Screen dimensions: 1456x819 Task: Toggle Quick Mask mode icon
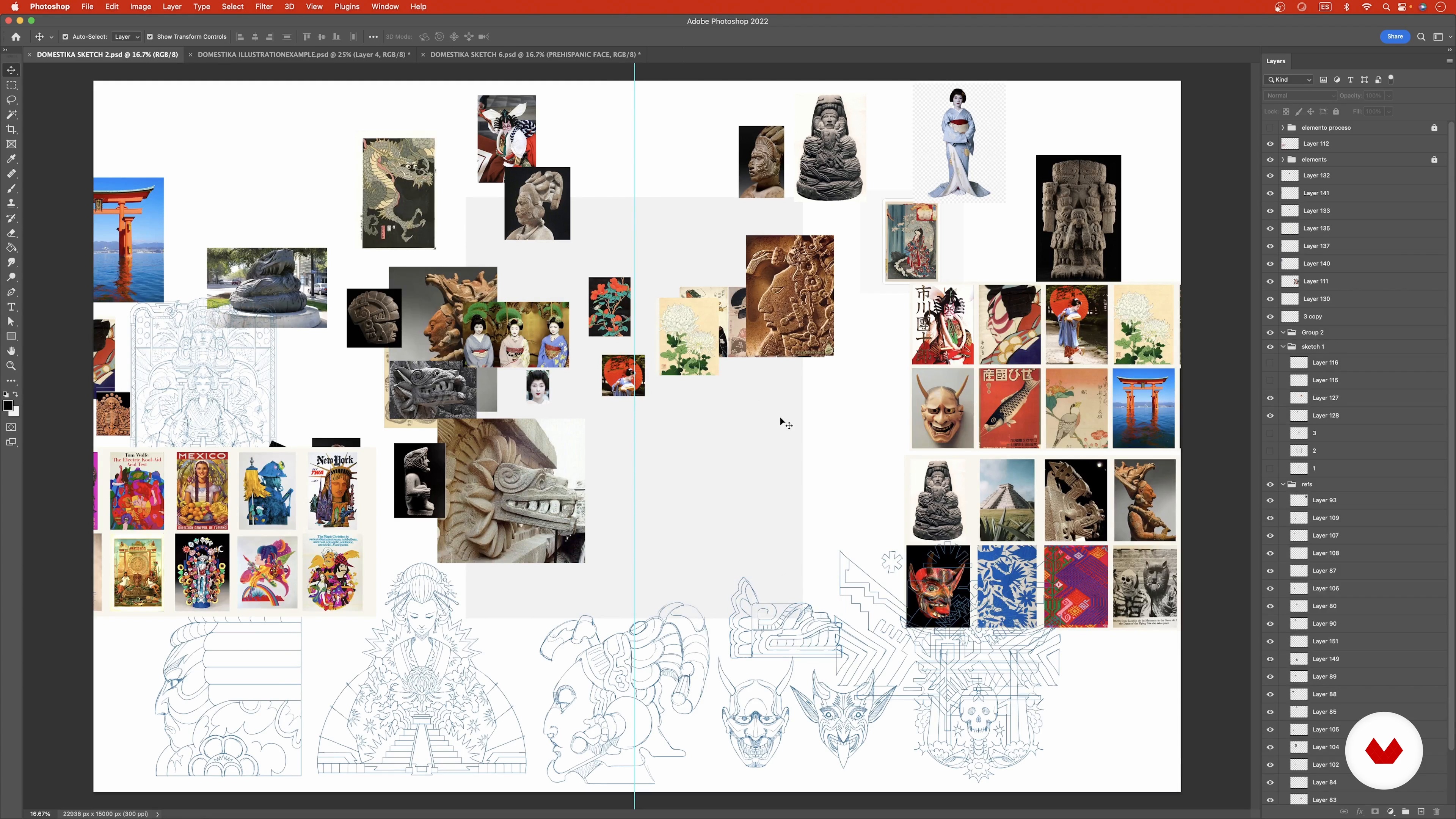pos(11,427)
